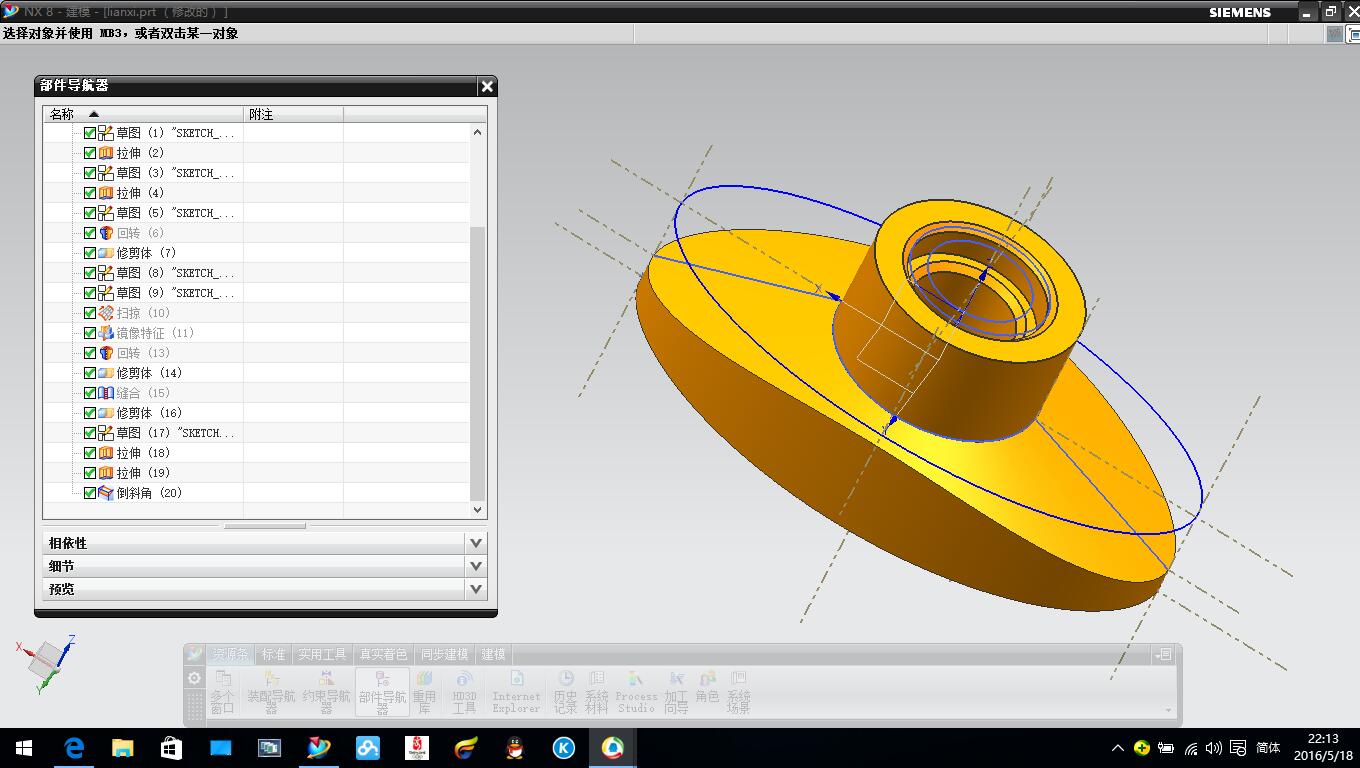
Task: Switch to the 实用工具 tab
Action: coord(322,654)
